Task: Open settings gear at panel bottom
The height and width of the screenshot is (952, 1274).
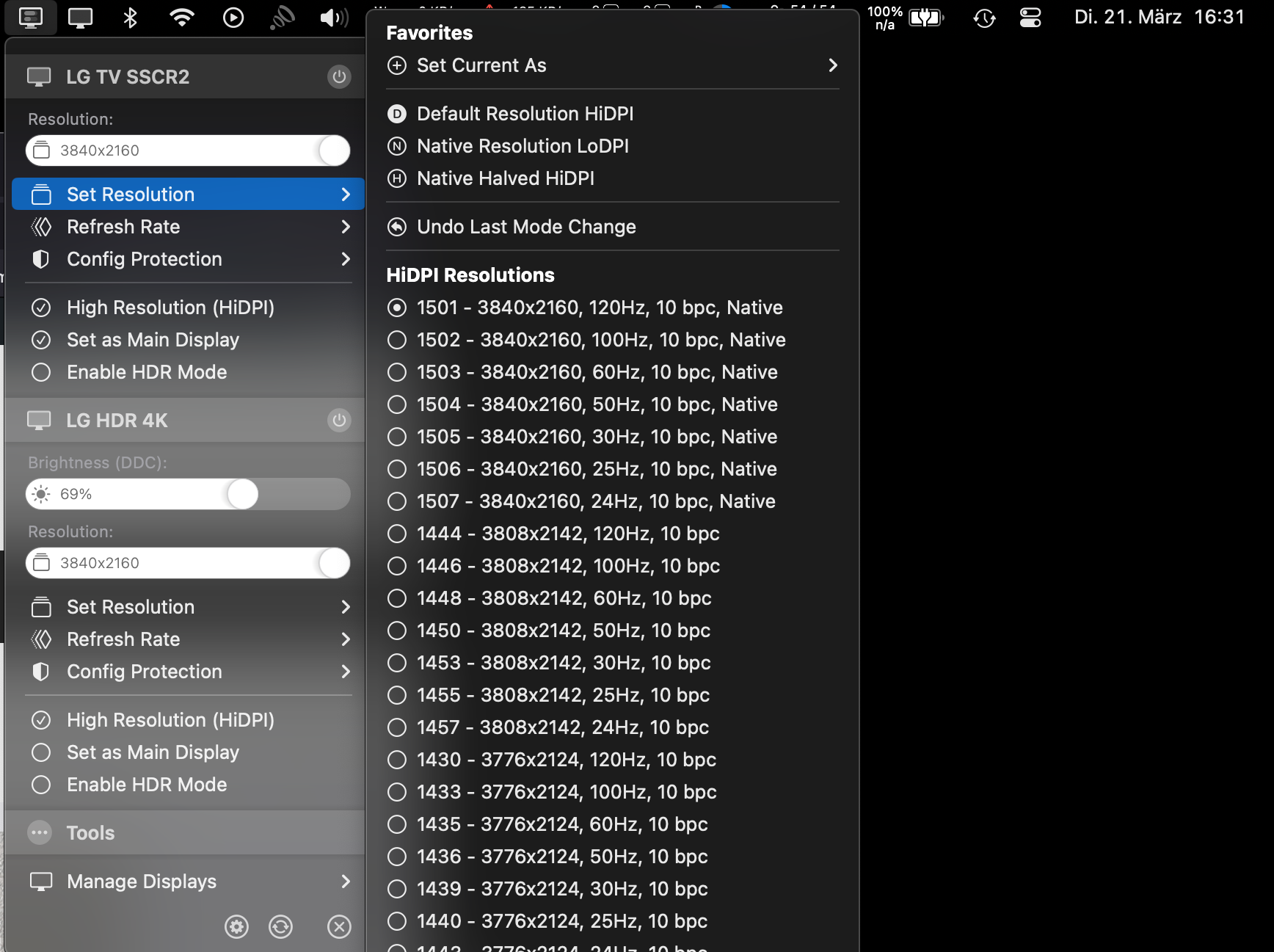Action: (236, 926)
